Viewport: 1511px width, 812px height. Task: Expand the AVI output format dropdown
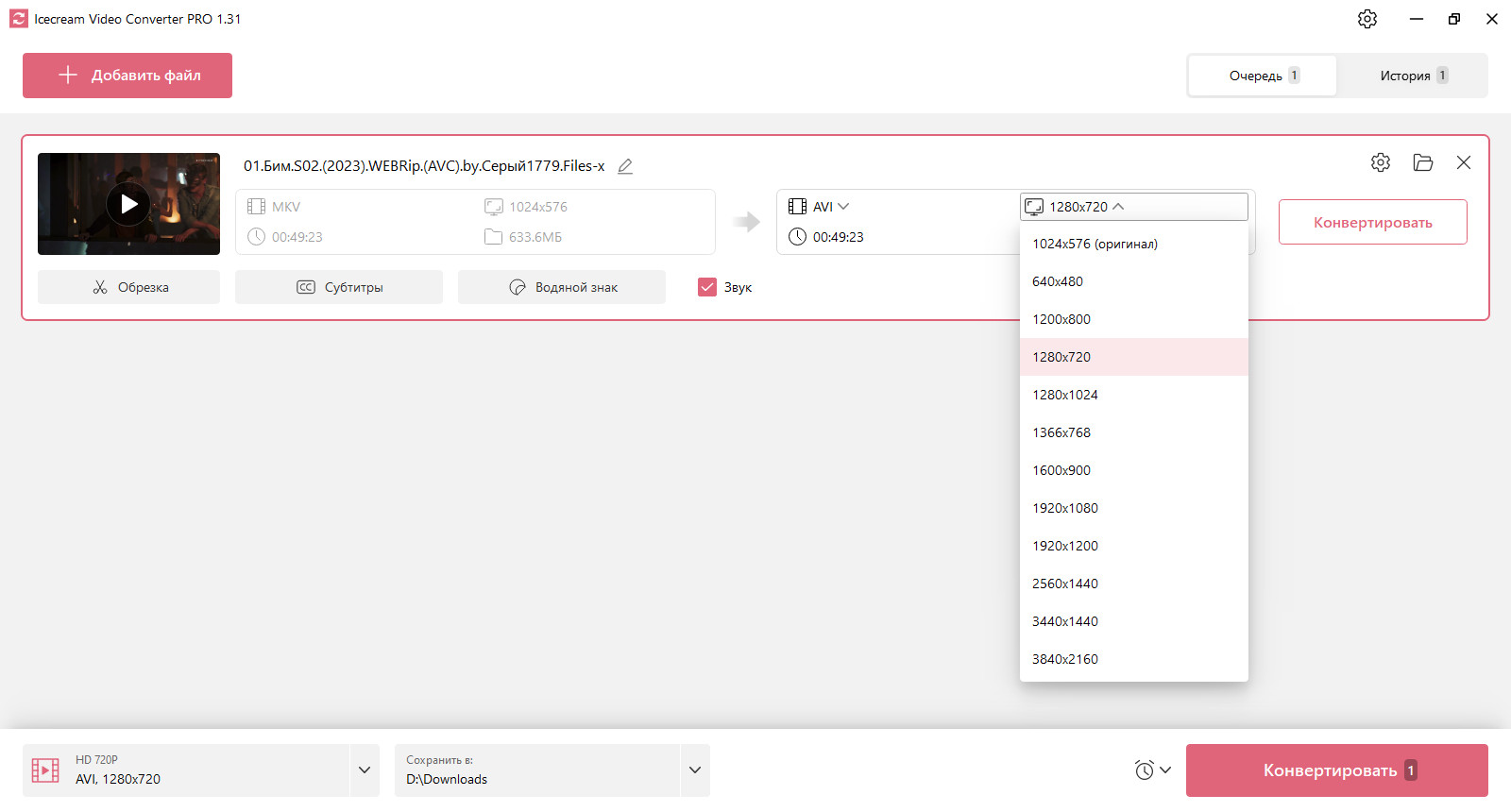pyautogui.click(x=819, y=207)
